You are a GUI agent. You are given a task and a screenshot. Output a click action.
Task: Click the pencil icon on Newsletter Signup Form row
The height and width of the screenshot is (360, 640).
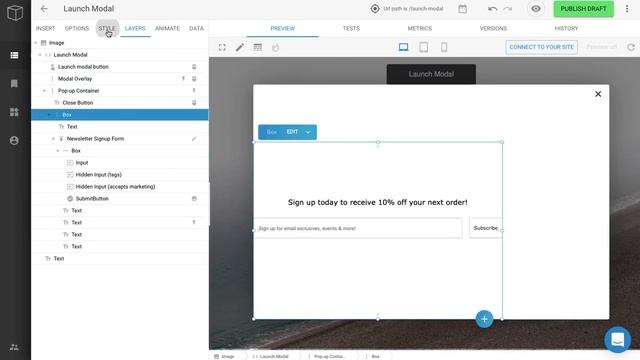pyautogui.click(x=194, y=139)
